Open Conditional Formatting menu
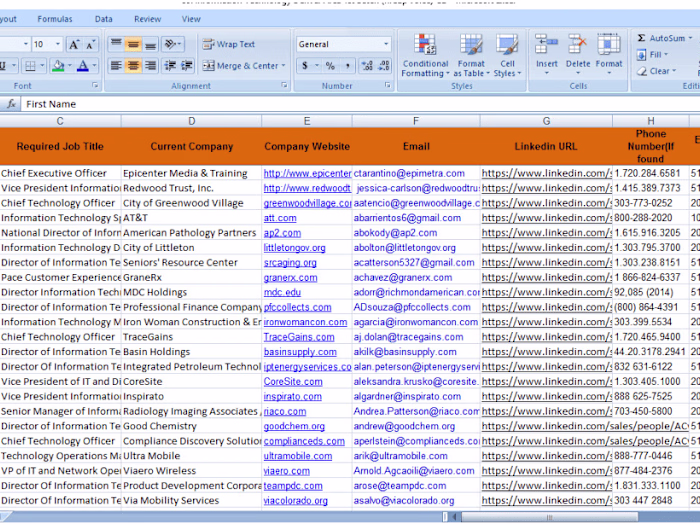The image size is (700, 525). (425, 56)
